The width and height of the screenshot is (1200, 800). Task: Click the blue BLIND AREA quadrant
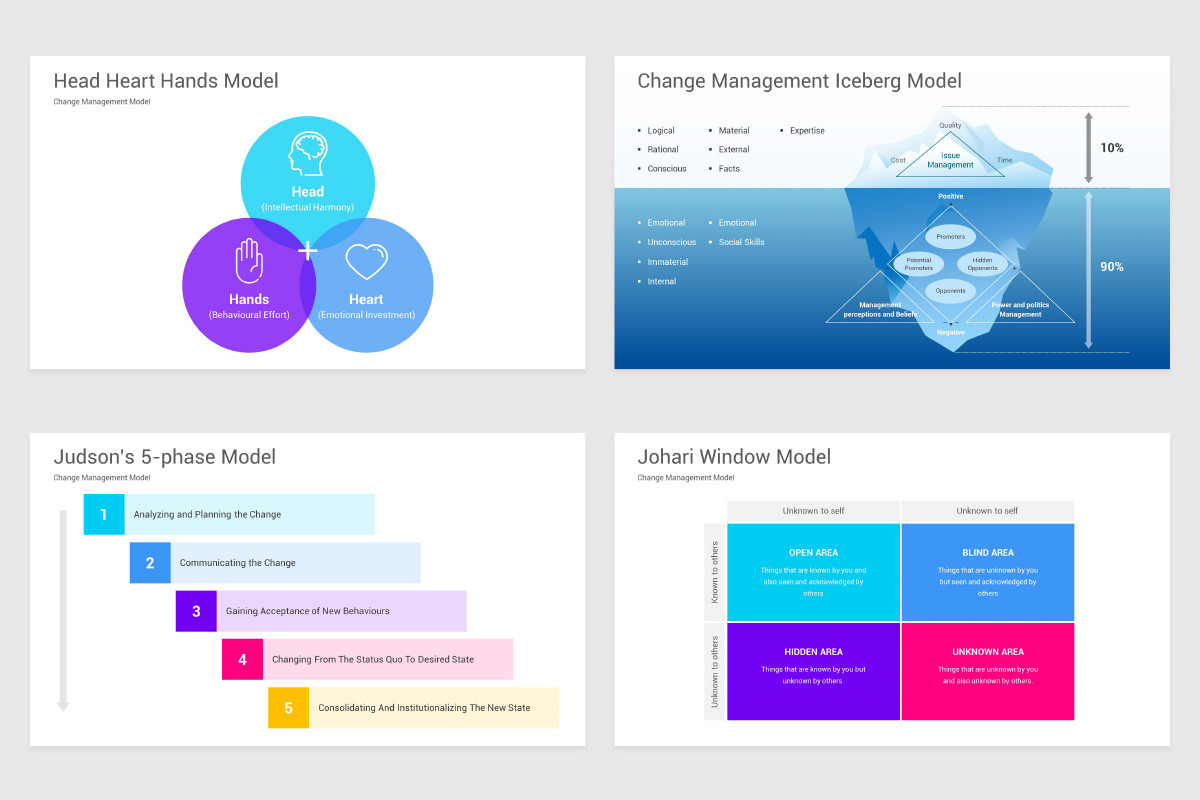pyautogui.click(x=988, y=572)
